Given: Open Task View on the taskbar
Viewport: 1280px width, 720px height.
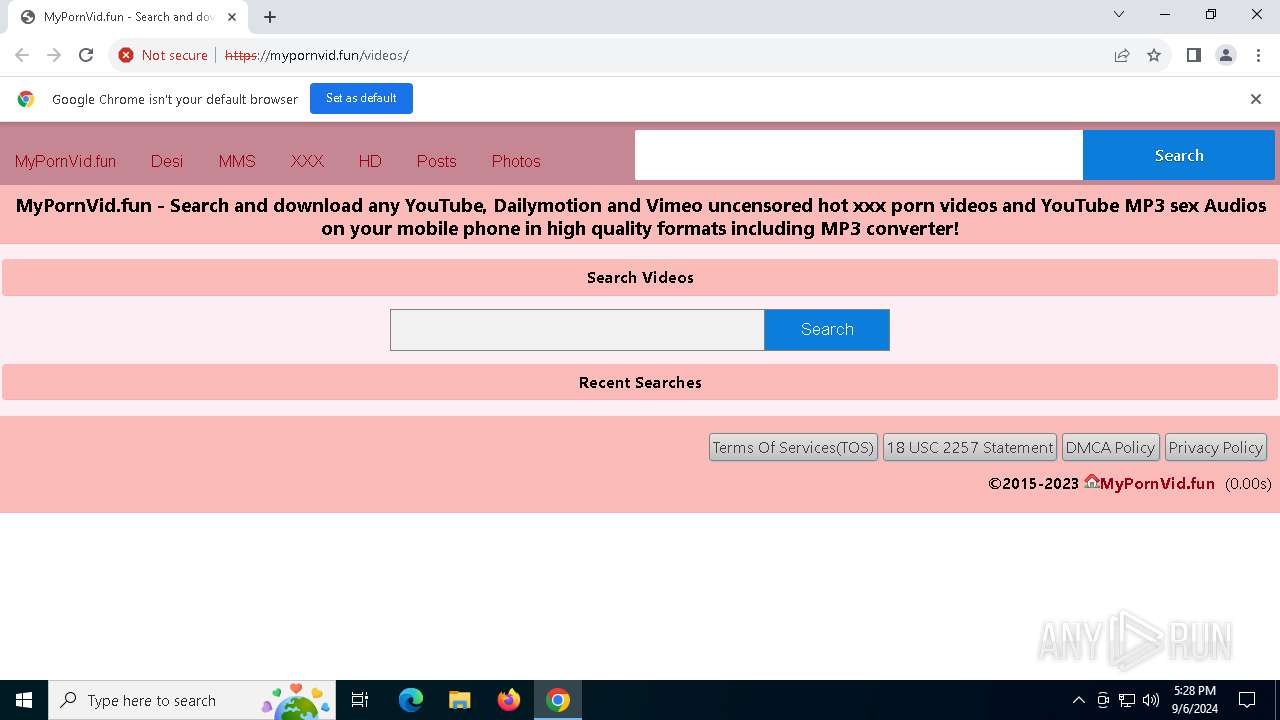Looking at the screenshot, I should point(361,700).
